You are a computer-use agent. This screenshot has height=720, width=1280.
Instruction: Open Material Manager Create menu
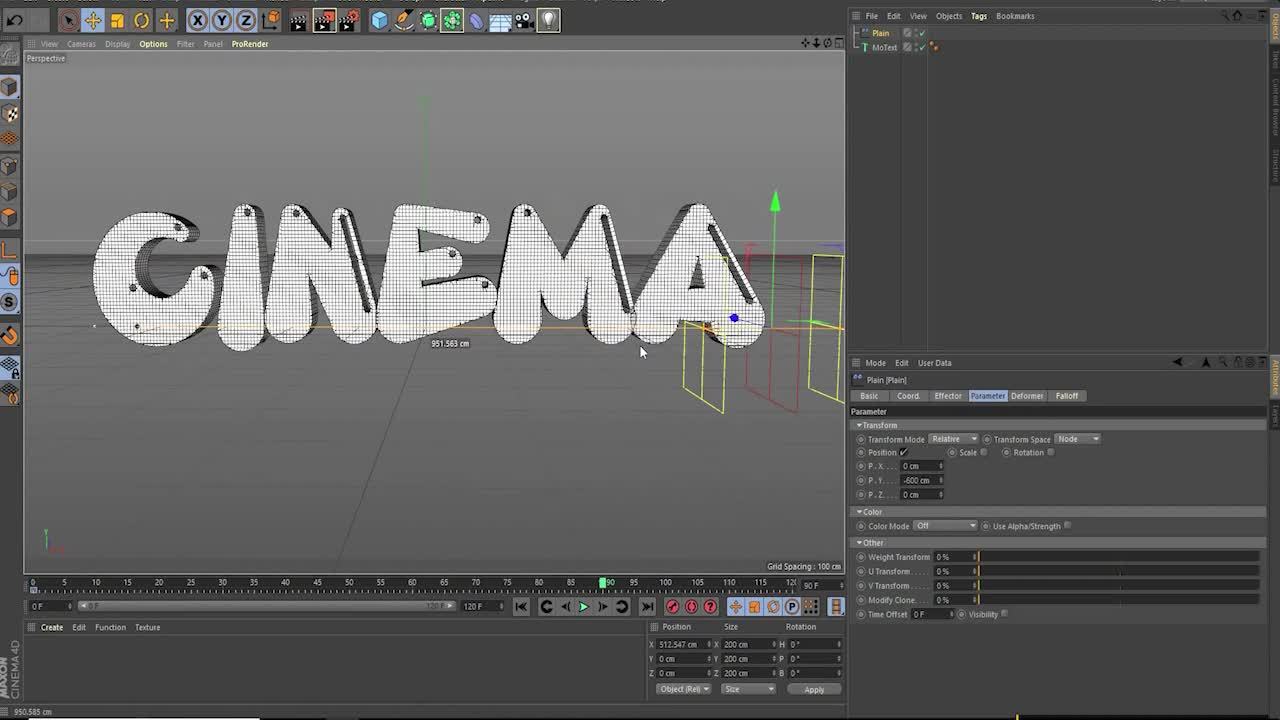[52, 627]
